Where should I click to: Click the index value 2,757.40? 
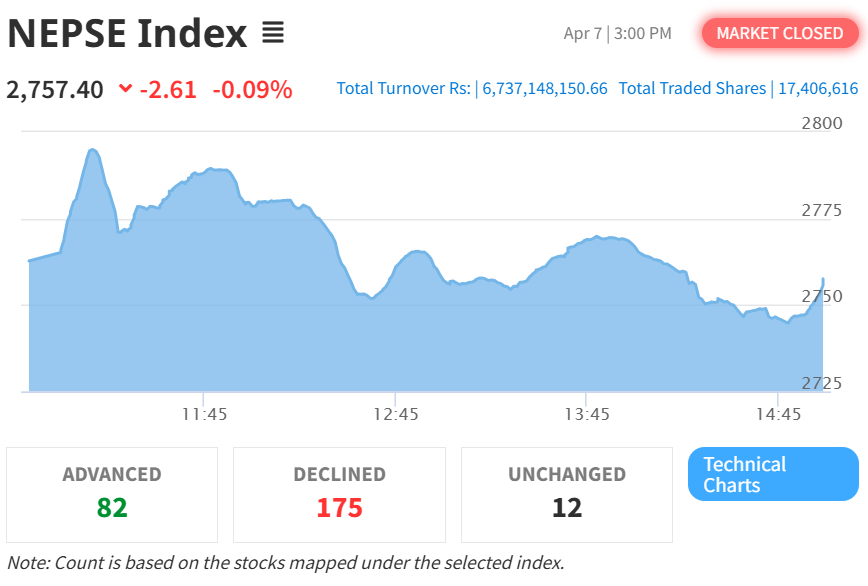coord(55,89)
